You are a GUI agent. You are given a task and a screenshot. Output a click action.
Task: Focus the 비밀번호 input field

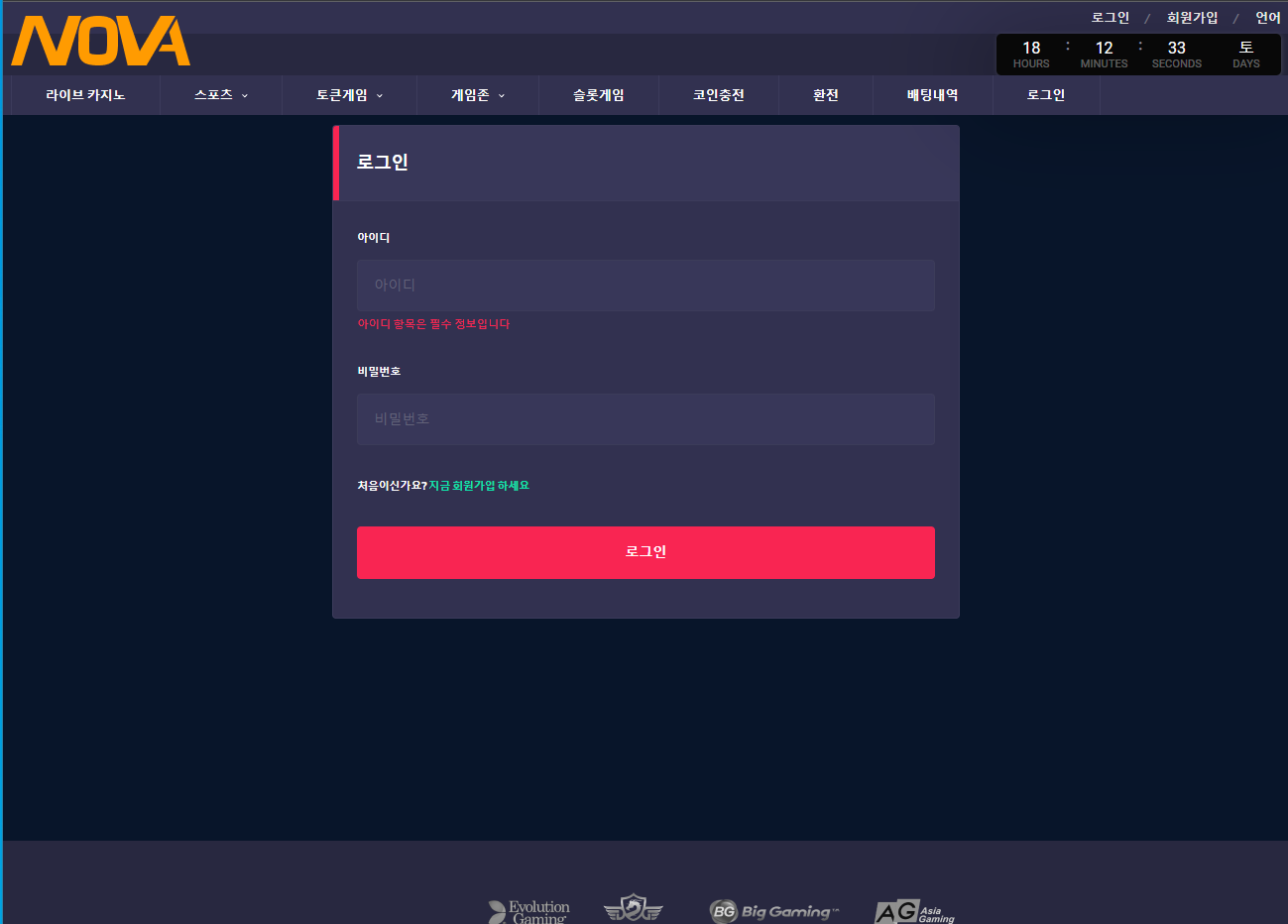(x=645, y=419)
